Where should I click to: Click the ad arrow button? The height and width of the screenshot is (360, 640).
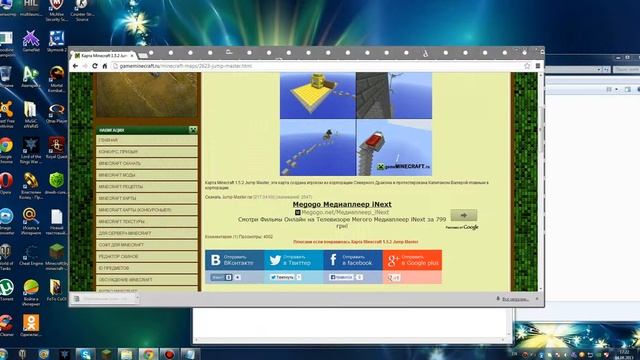464,215
